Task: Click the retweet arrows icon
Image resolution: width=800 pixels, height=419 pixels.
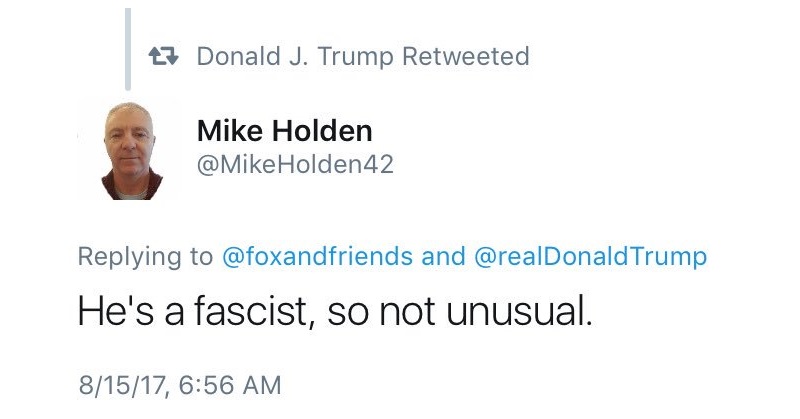Action: (x=163, y=56)
